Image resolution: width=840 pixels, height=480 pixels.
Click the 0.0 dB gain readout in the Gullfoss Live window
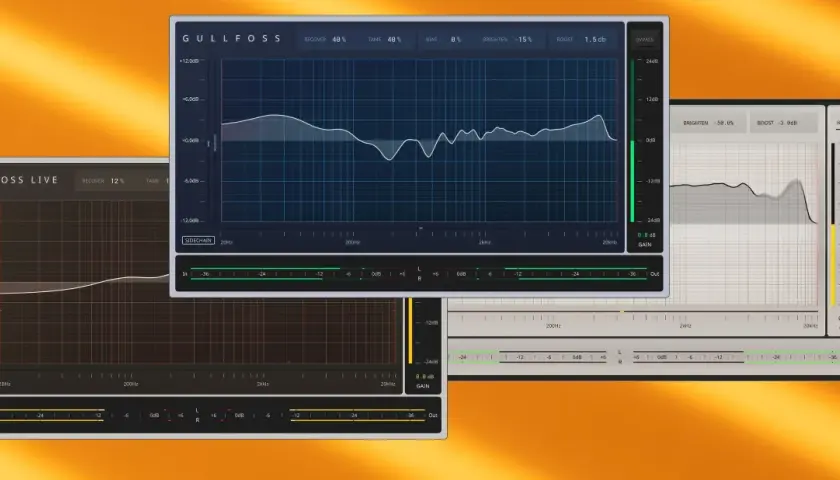pos(423,377)
